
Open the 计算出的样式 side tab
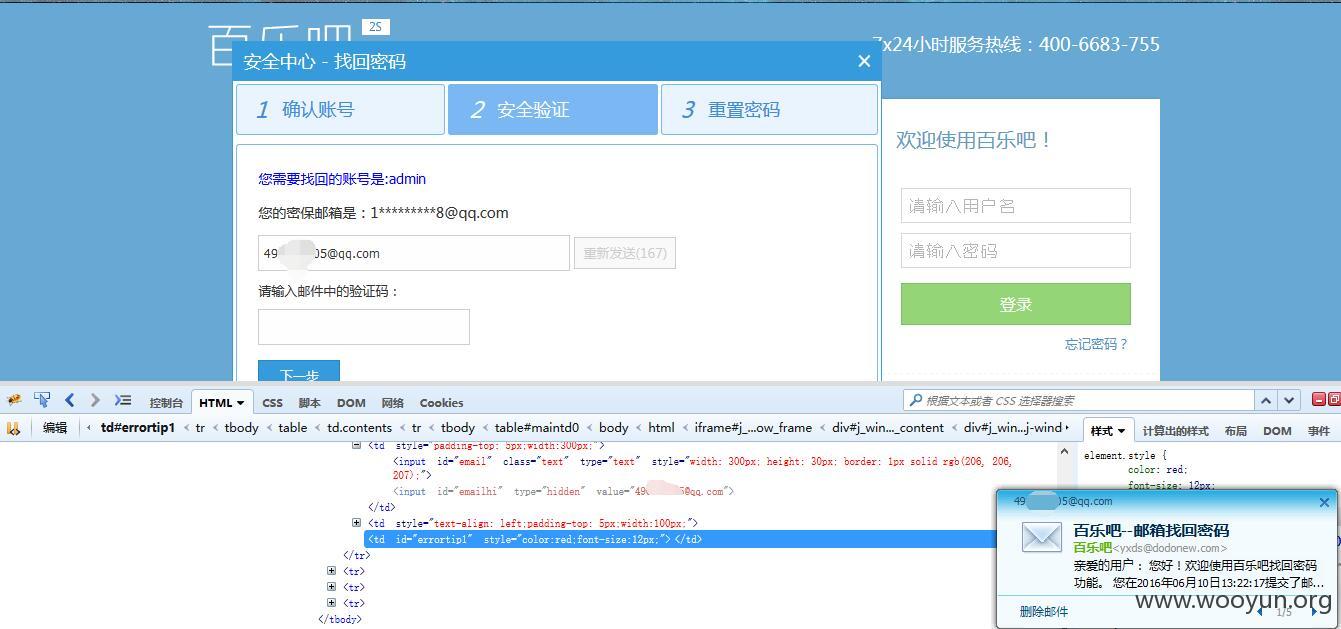(1175, 431)
